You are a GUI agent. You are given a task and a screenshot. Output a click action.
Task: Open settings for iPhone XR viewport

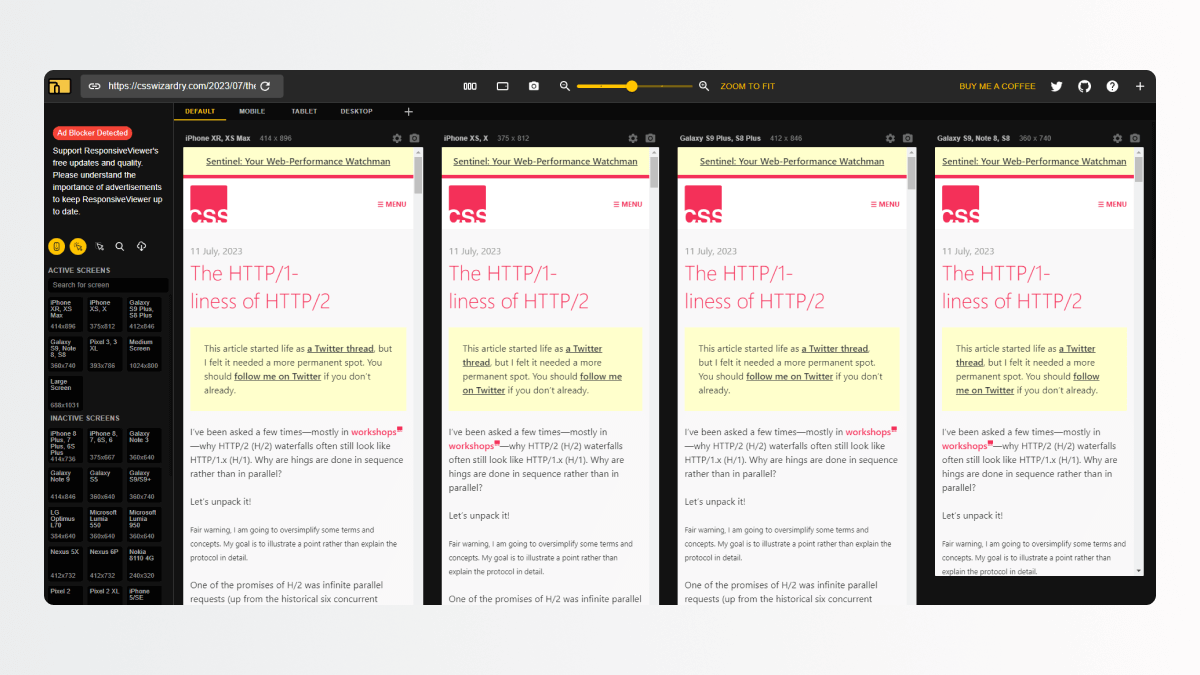pyautogui.click(x=399, y=138)
